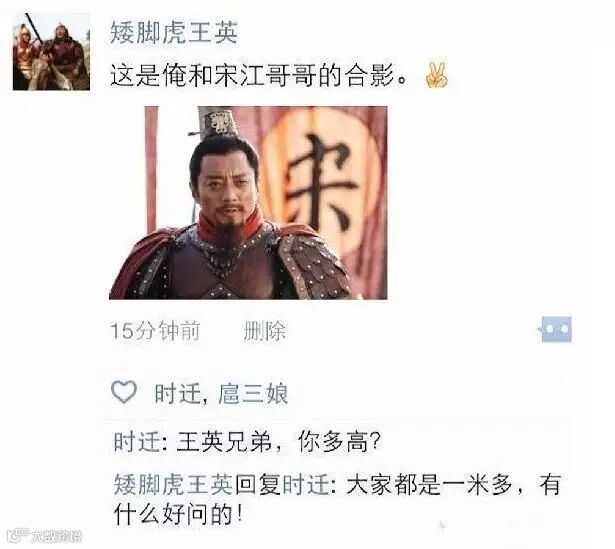Select the reply text 大家都是一米多
Image resolution: width=615 pixels, height=549 pixels.
tap(429, 485)
